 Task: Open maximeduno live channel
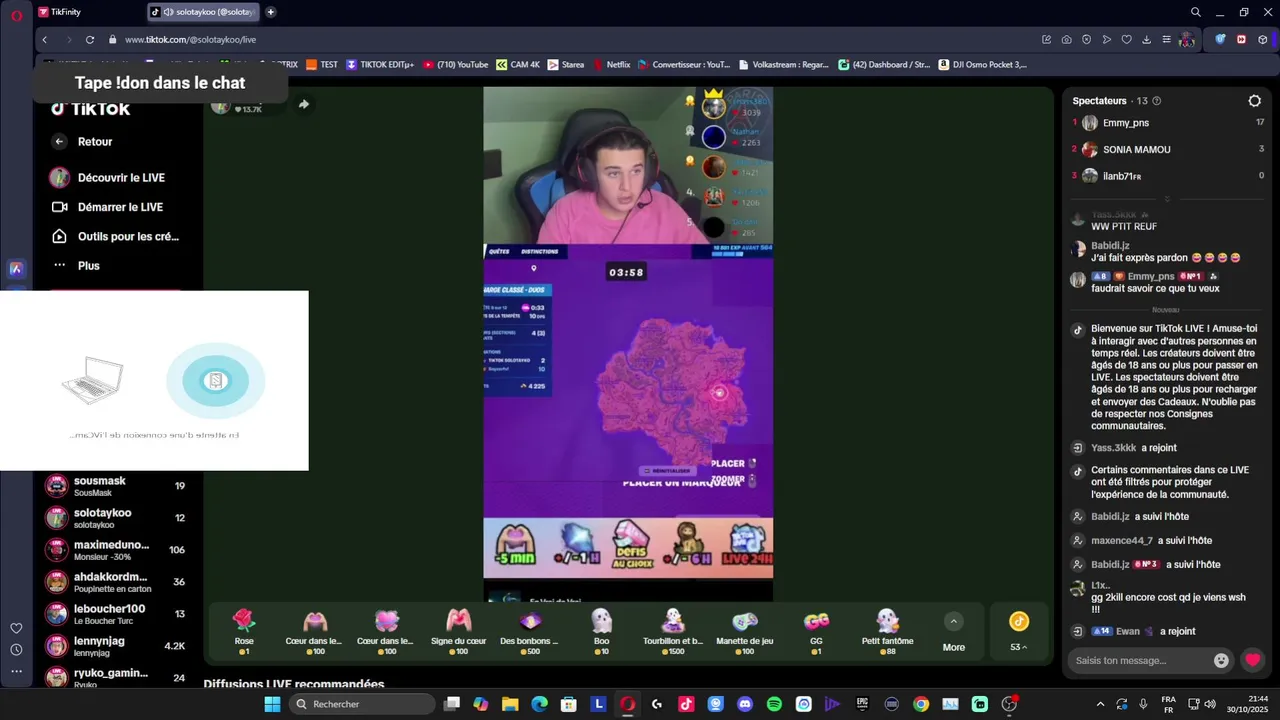(x=116, y=550)
